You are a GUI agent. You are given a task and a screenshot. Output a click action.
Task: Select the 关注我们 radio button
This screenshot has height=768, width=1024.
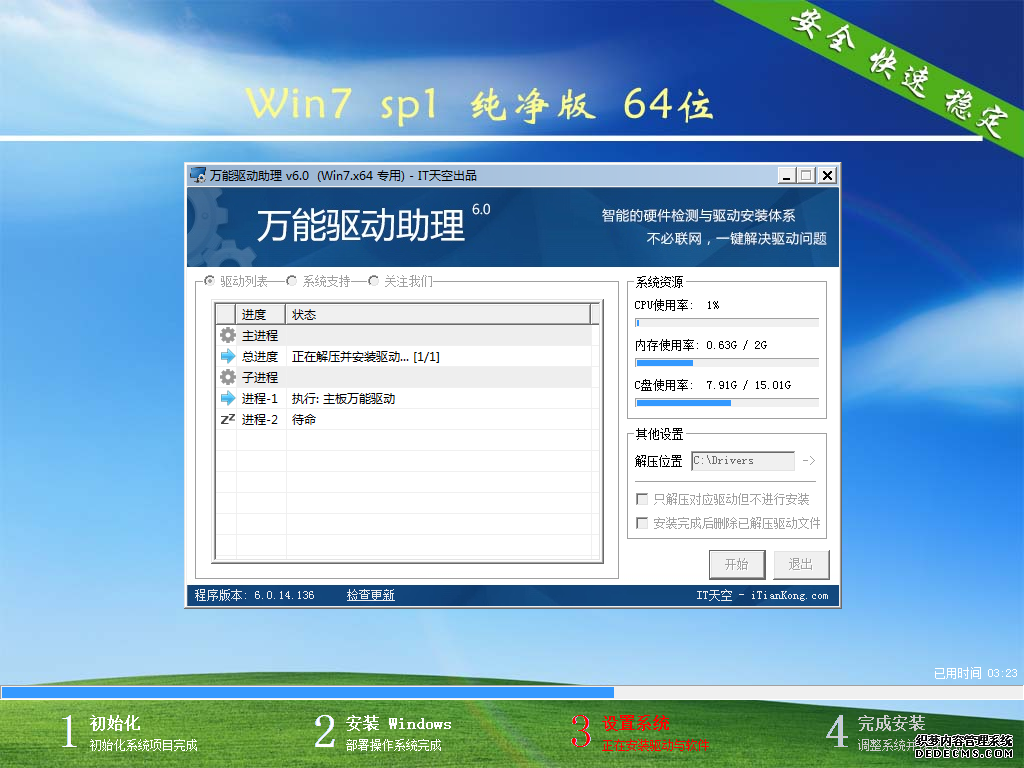tap(373, 281)
